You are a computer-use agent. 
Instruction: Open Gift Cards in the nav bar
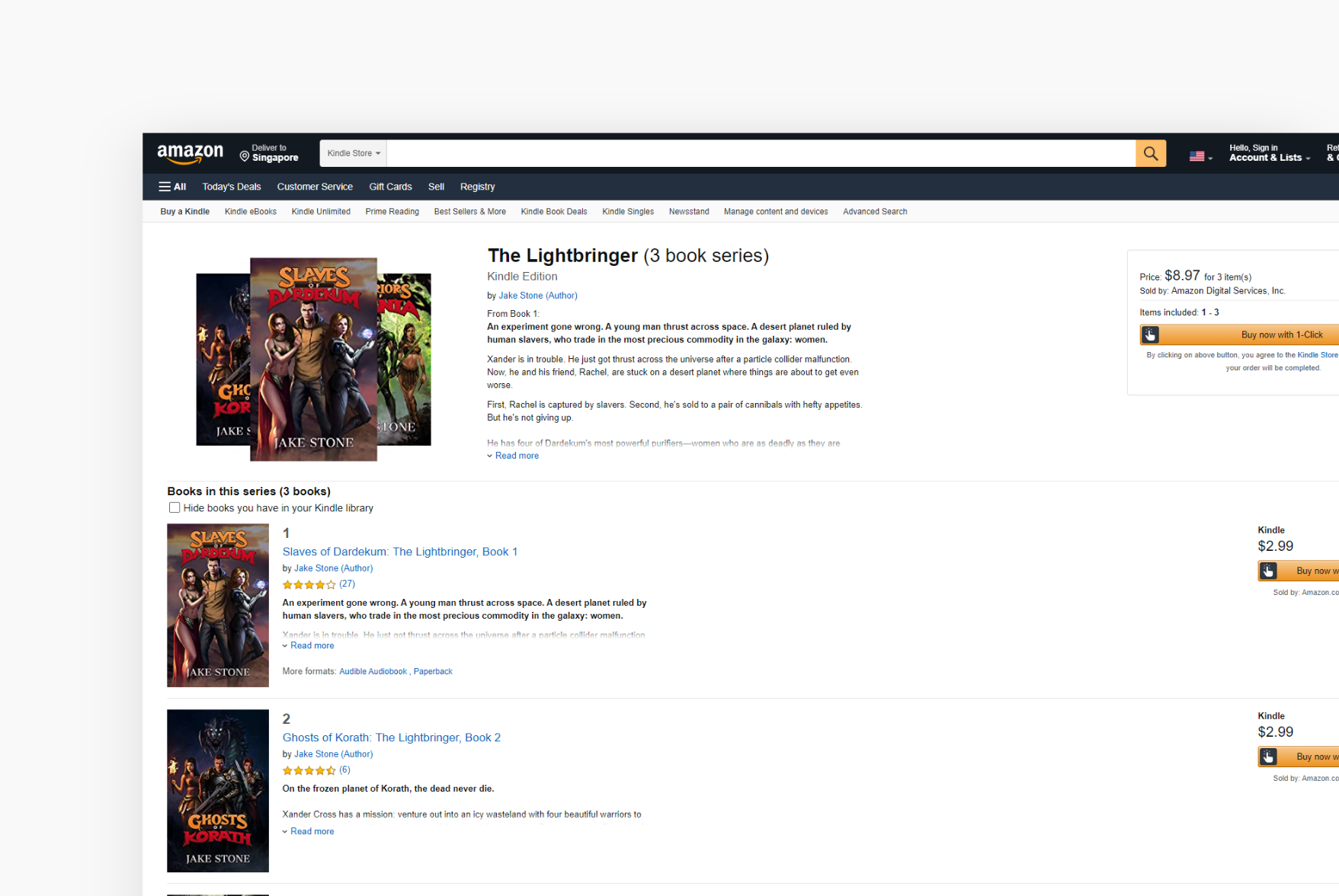[390, 187]
